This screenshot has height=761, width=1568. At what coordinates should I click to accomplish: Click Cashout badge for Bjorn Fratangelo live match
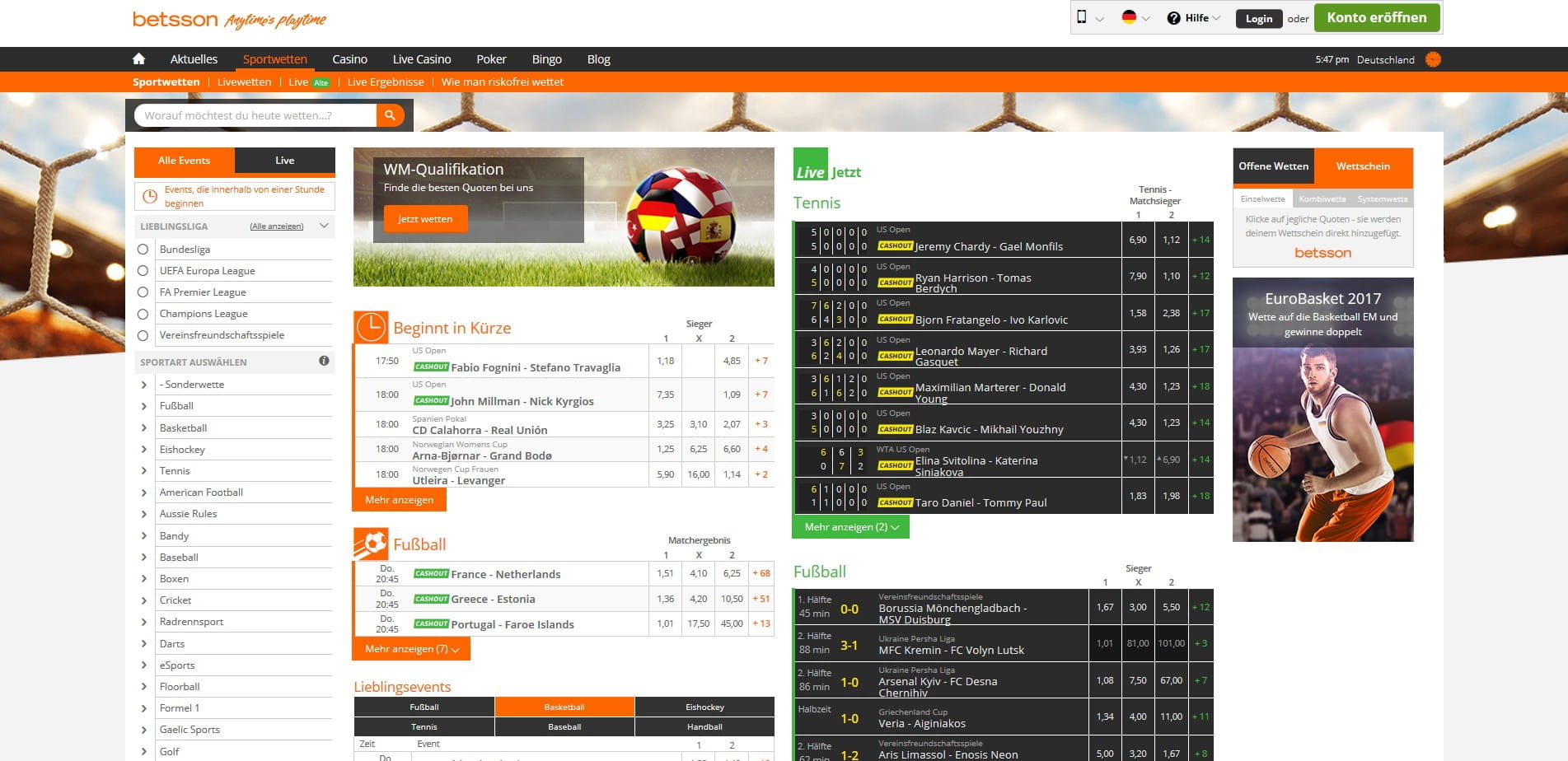895,319
